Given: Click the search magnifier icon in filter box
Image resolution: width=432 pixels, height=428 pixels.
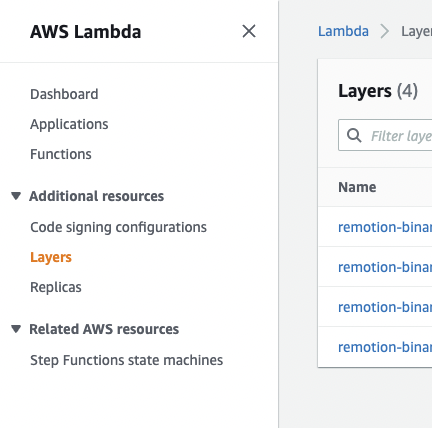Looking at the screenshot, I should [354, 135].
